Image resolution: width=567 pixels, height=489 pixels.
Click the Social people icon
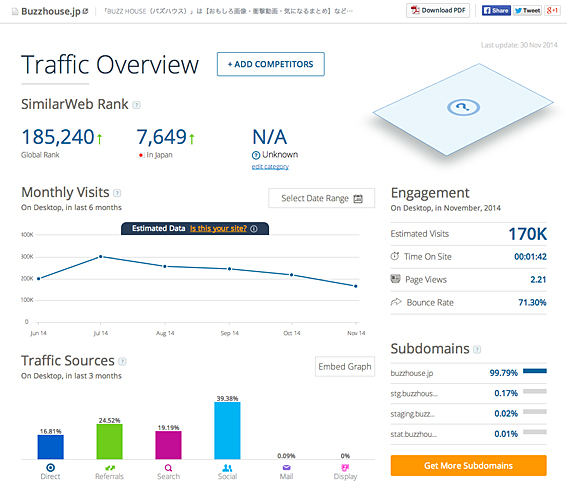pyautogui.click(x=227, y=468)
